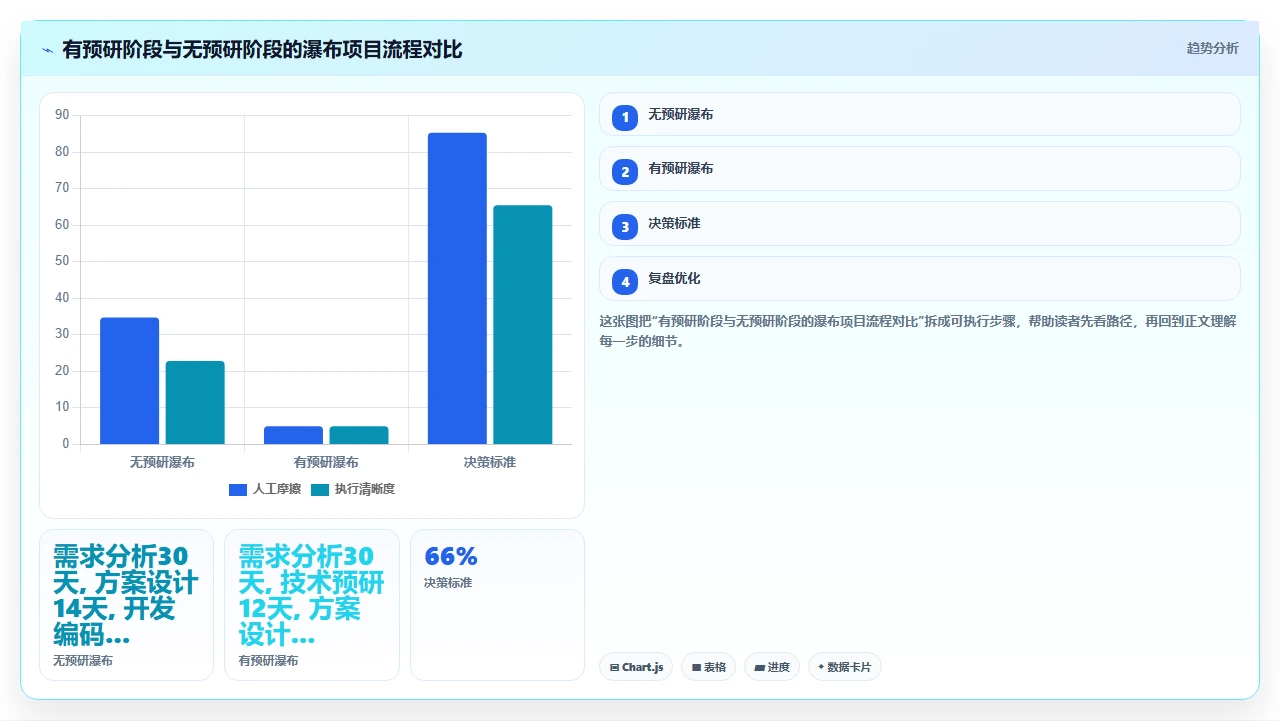Click the teal 执行清晰度 bar for 无预研瀑布

point(195,403)
